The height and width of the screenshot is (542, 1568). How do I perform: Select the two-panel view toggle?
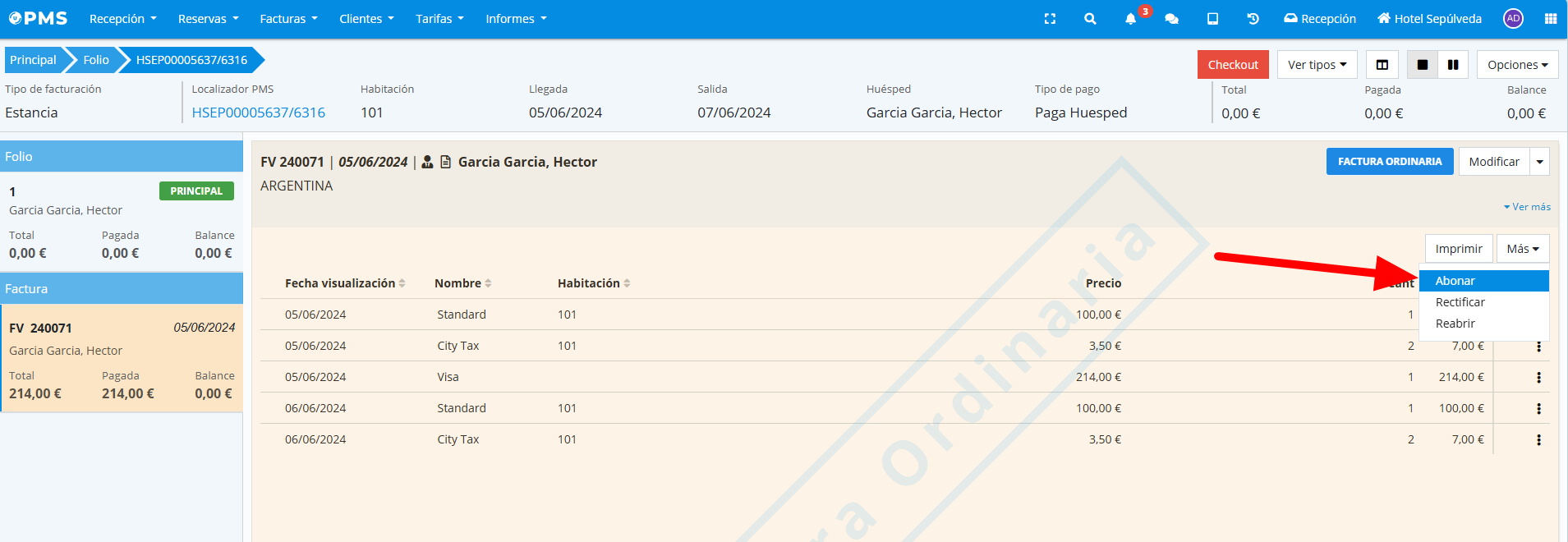click(1453, 65)
